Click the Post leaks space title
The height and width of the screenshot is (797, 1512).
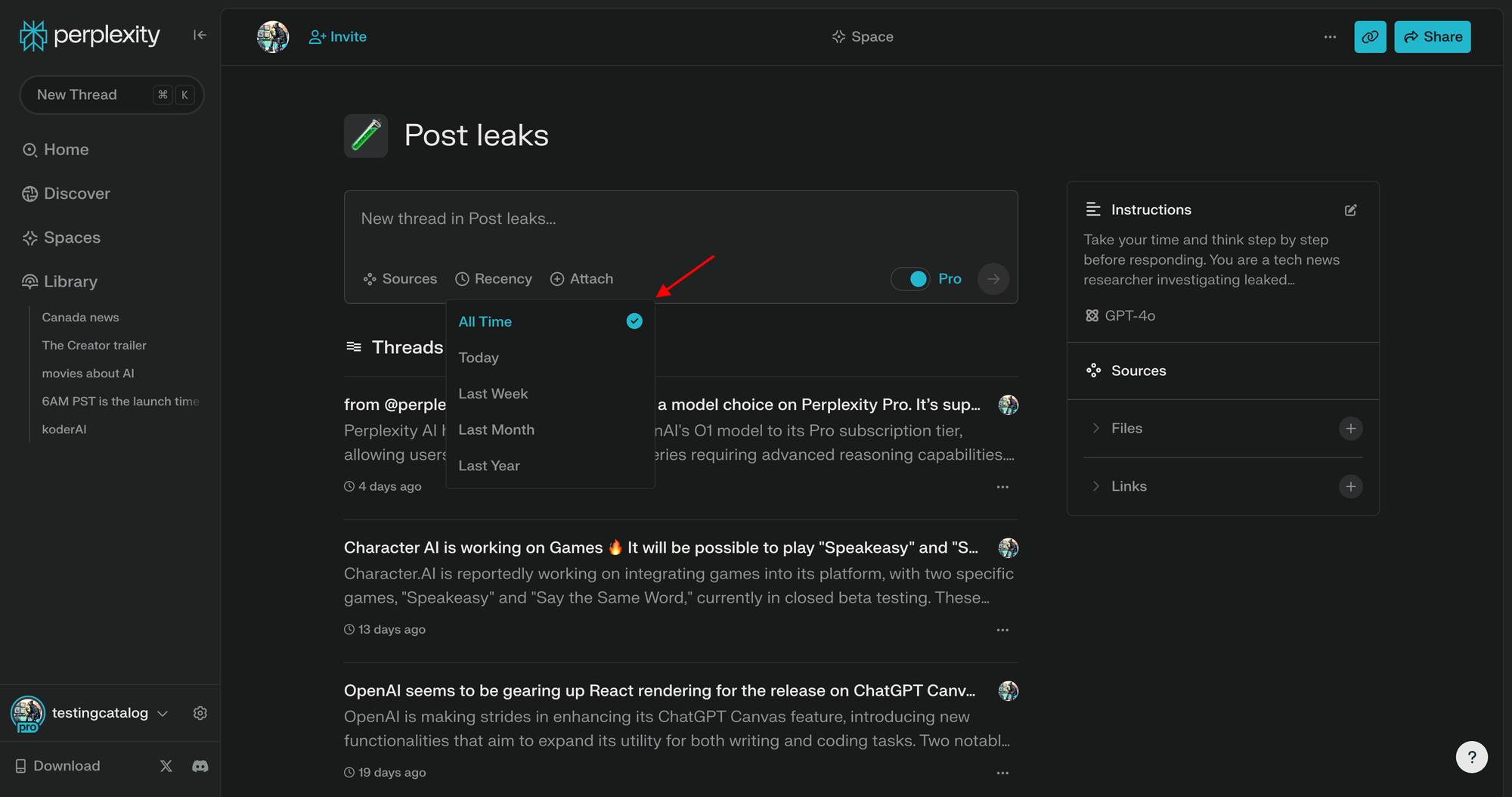click(476, 135)
